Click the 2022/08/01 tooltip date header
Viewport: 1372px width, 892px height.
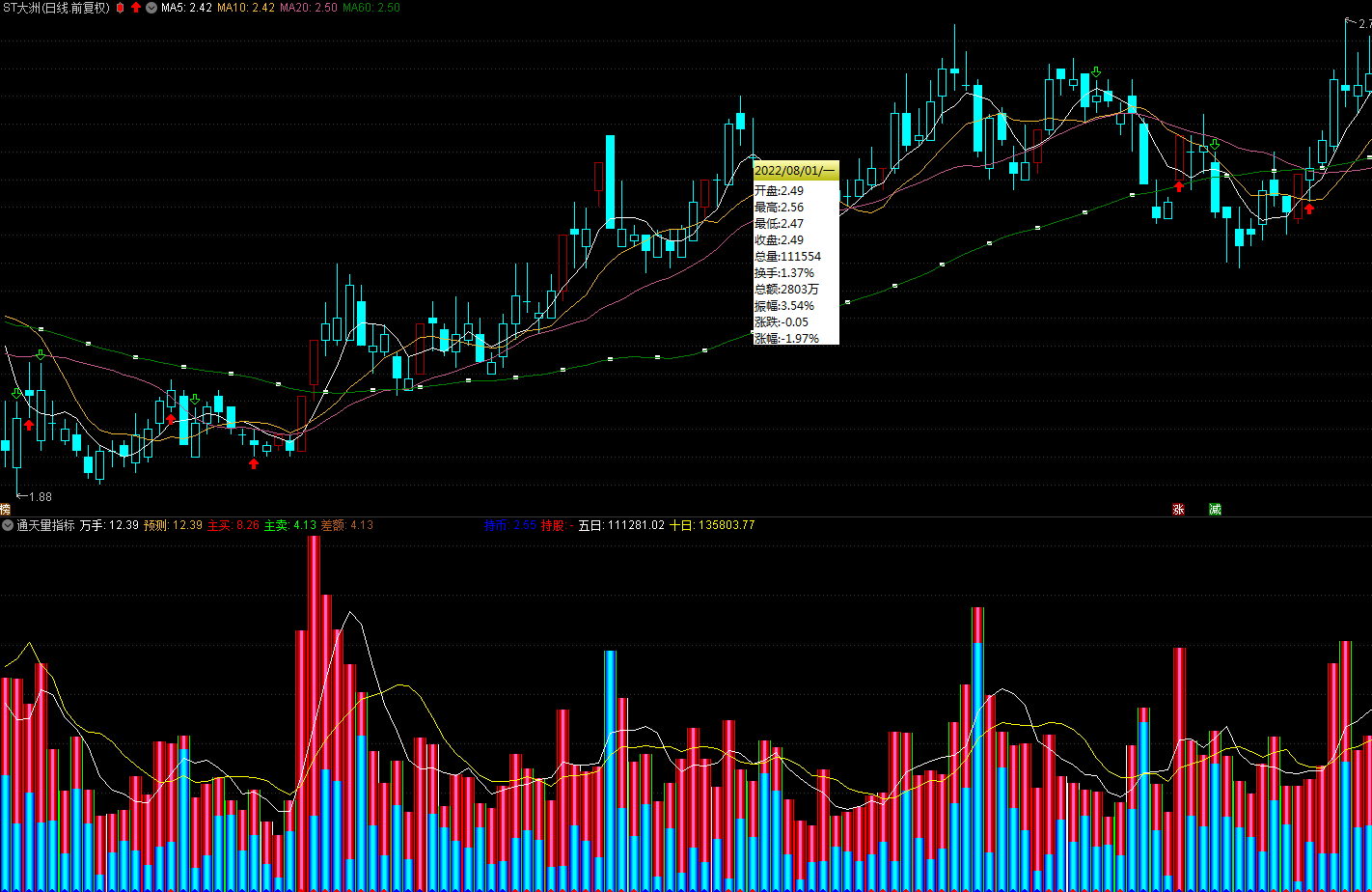click(x=796, y=171)
